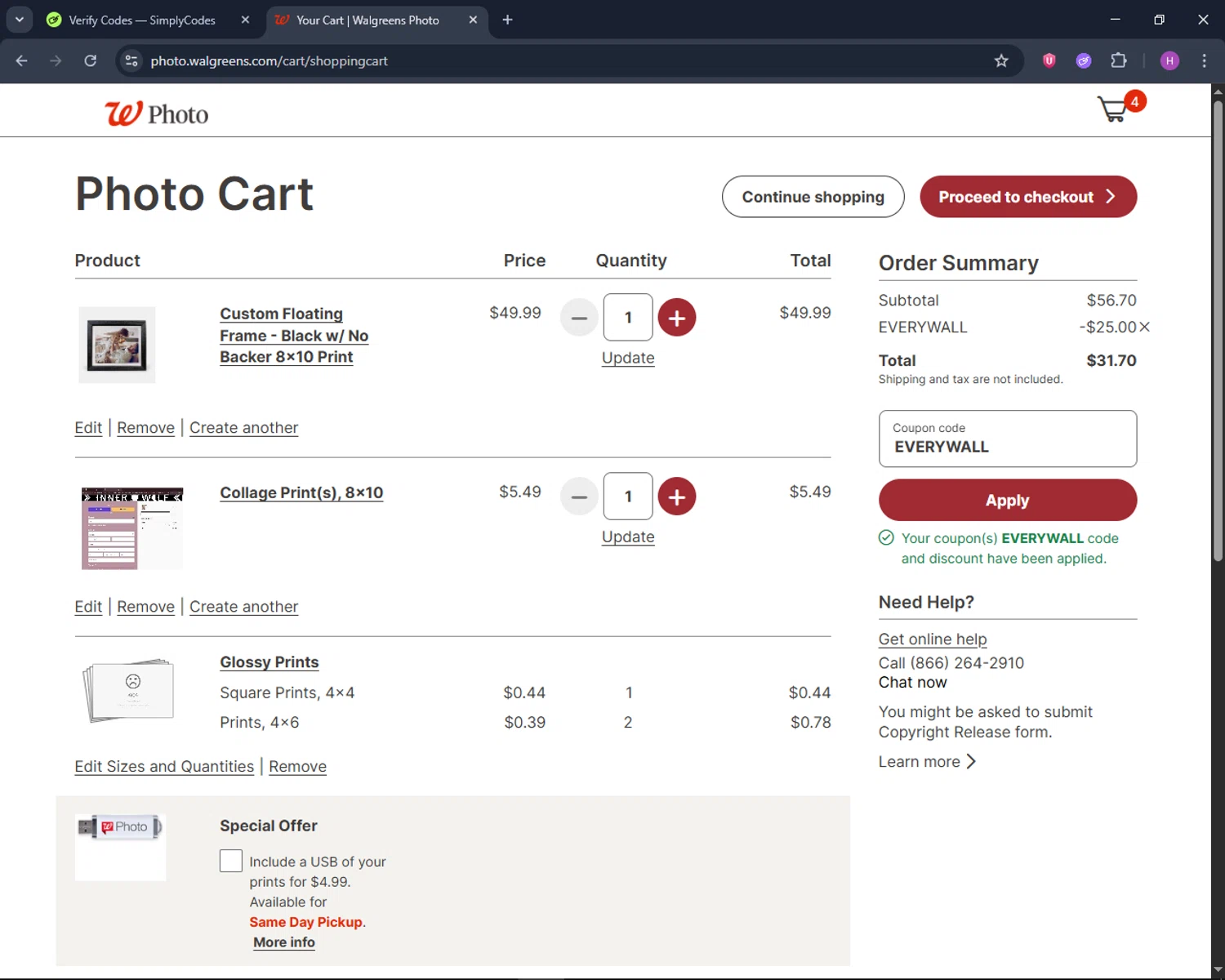Click the USB drive special offer image
Screen dimensions: 1225x980
click(x=120, y=847)
